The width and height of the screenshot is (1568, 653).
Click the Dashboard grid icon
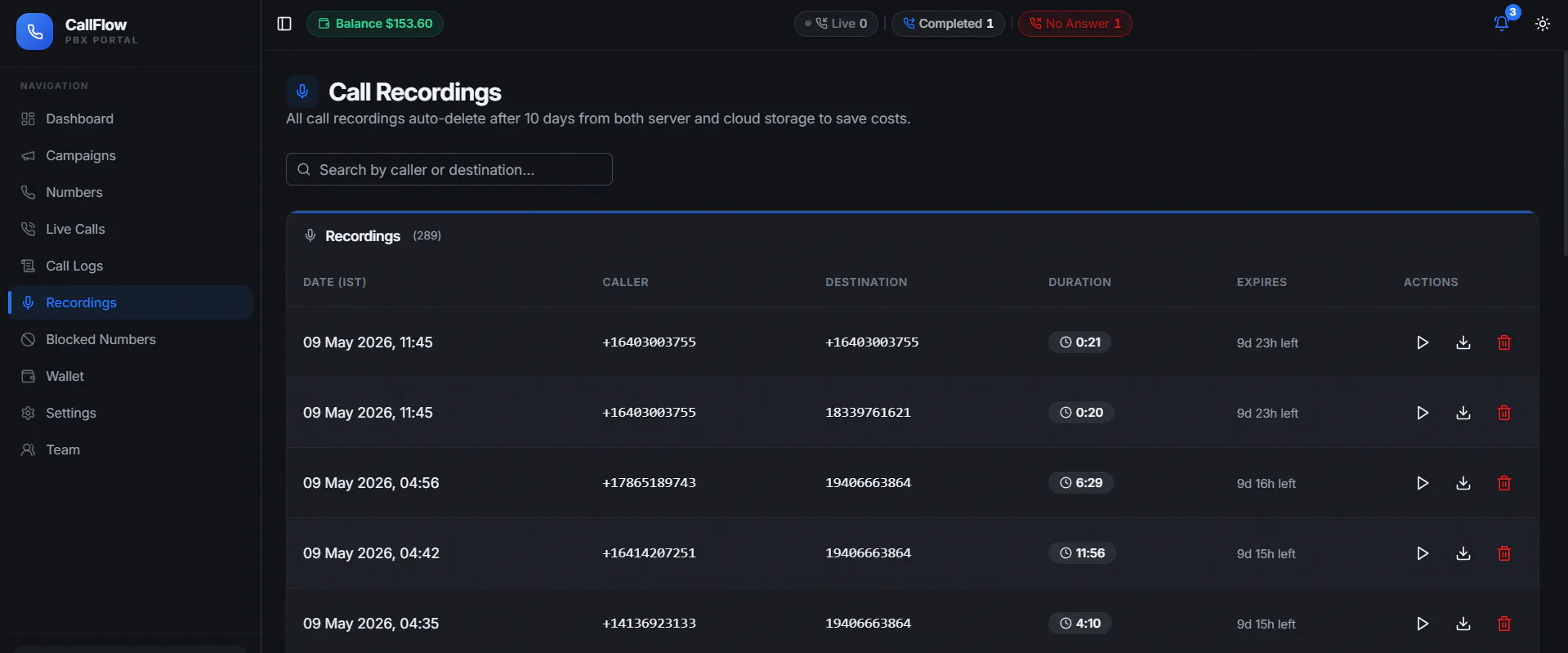28,119
